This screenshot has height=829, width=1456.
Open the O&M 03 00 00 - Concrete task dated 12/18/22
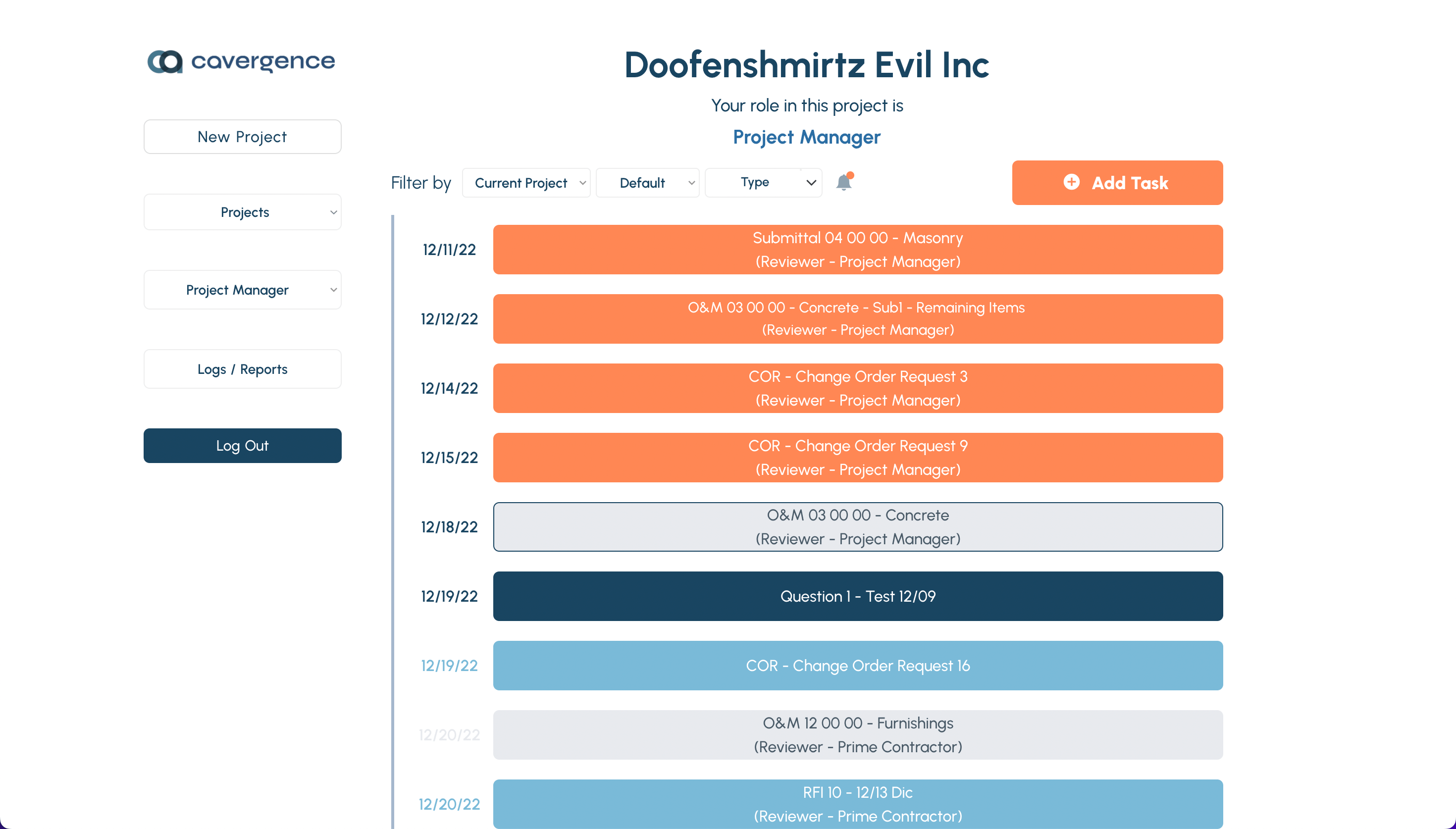coord(858,527)
